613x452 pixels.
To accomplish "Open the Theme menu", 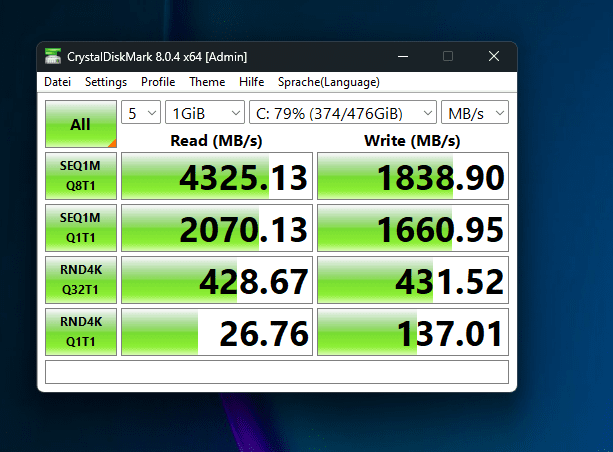I will tap(207, 82).
